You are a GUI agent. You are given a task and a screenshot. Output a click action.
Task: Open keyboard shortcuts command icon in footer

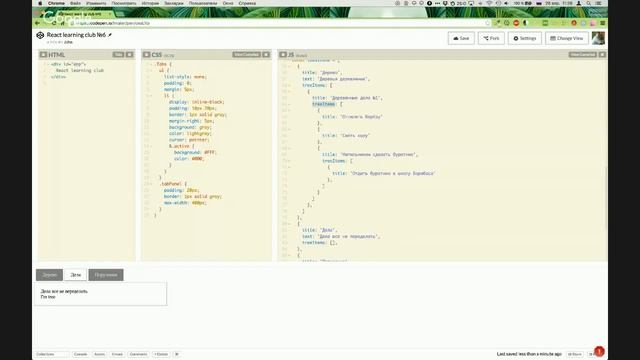(x=177, y=354)
